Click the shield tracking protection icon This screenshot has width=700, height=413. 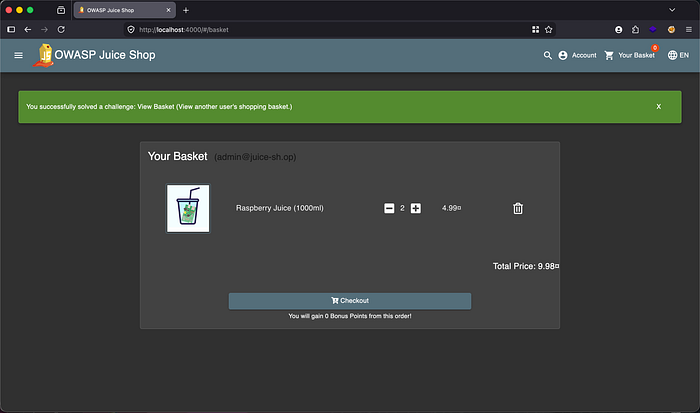click(131, 29)
